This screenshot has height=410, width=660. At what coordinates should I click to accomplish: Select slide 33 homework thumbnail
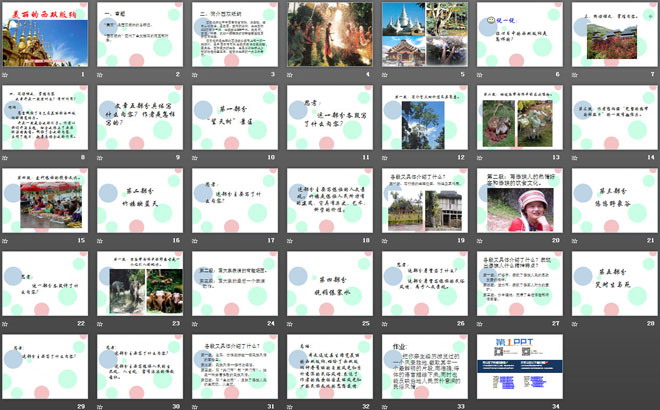point(425,366)
